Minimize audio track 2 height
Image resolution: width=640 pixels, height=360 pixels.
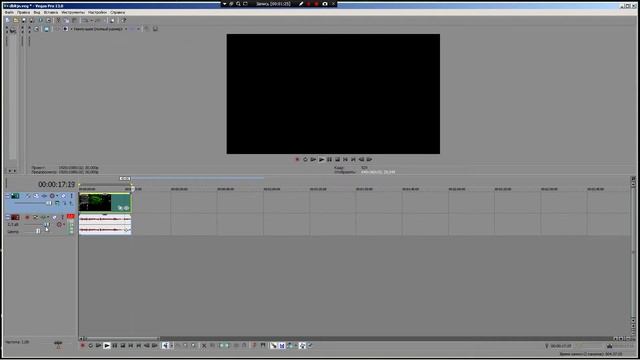pyautogui.click(x=7, y=217)
